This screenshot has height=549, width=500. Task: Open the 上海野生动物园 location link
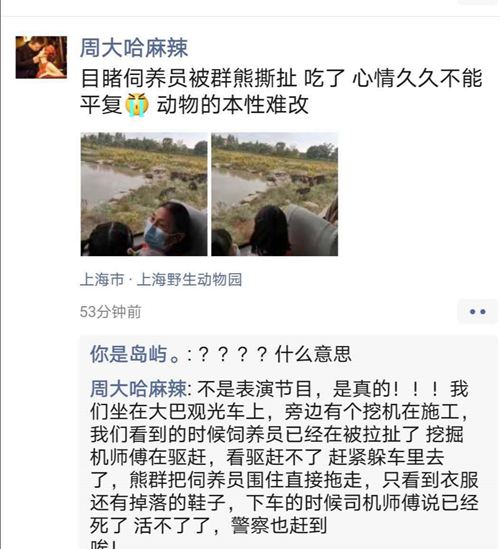pos(189,279)
